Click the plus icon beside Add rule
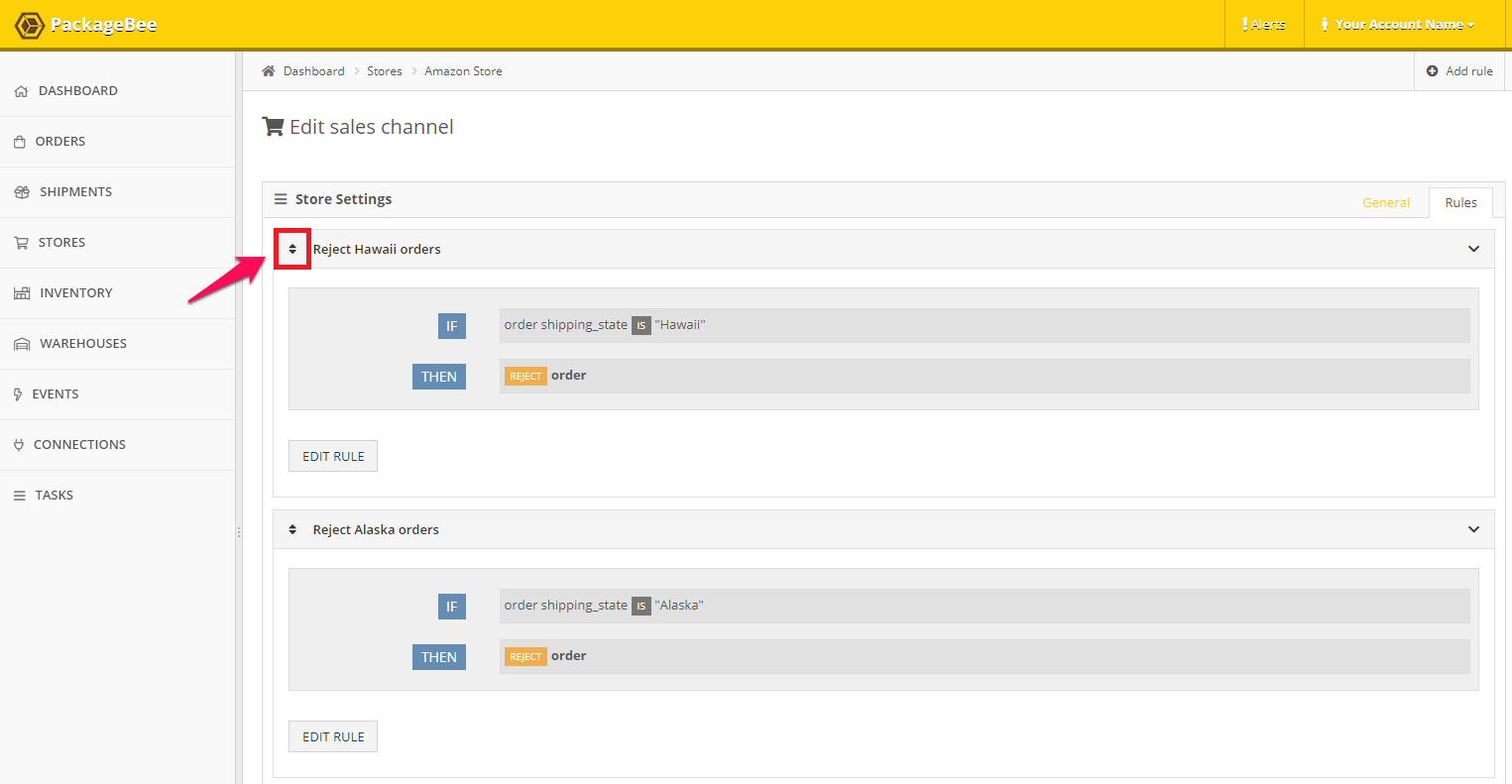The image size is (1512, 784). click(x=1432, y=71)
